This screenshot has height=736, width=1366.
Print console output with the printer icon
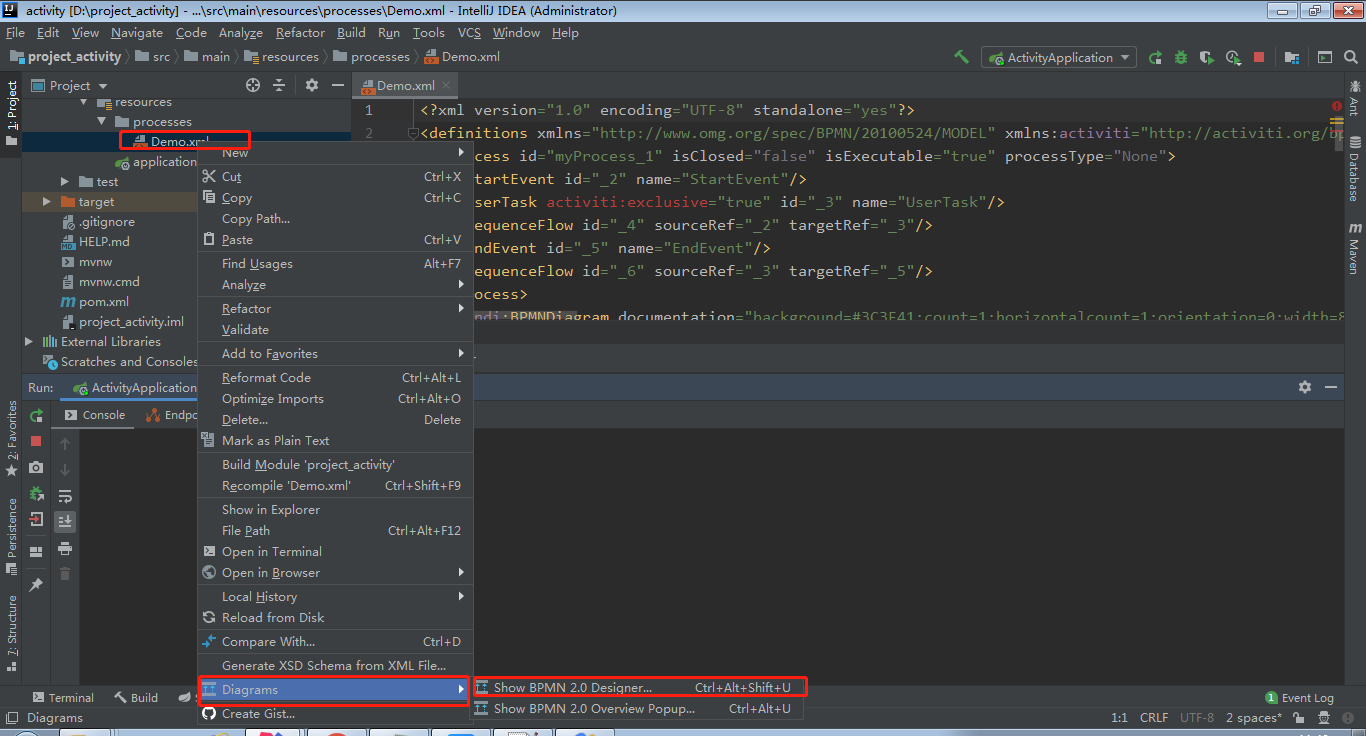coord(64,548)
